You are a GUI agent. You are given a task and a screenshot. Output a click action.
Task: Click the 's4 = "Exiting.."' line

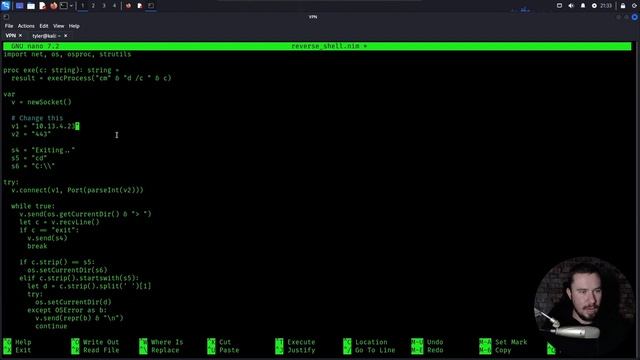(x=43, y=150)
